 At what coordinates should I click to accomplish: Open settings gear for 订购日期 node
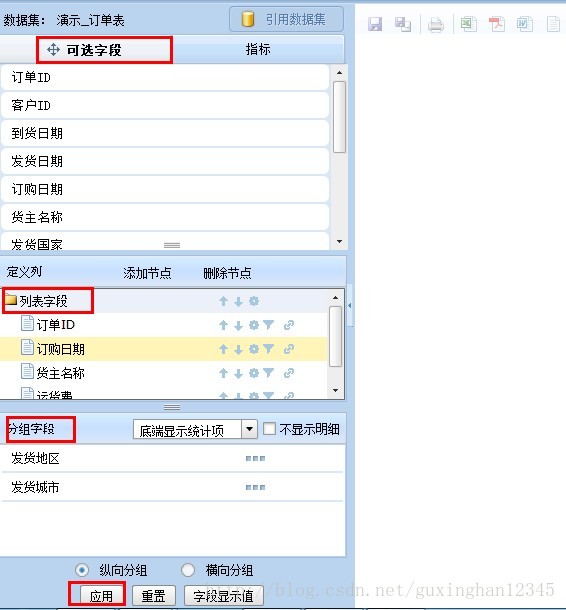click(254, 349)
